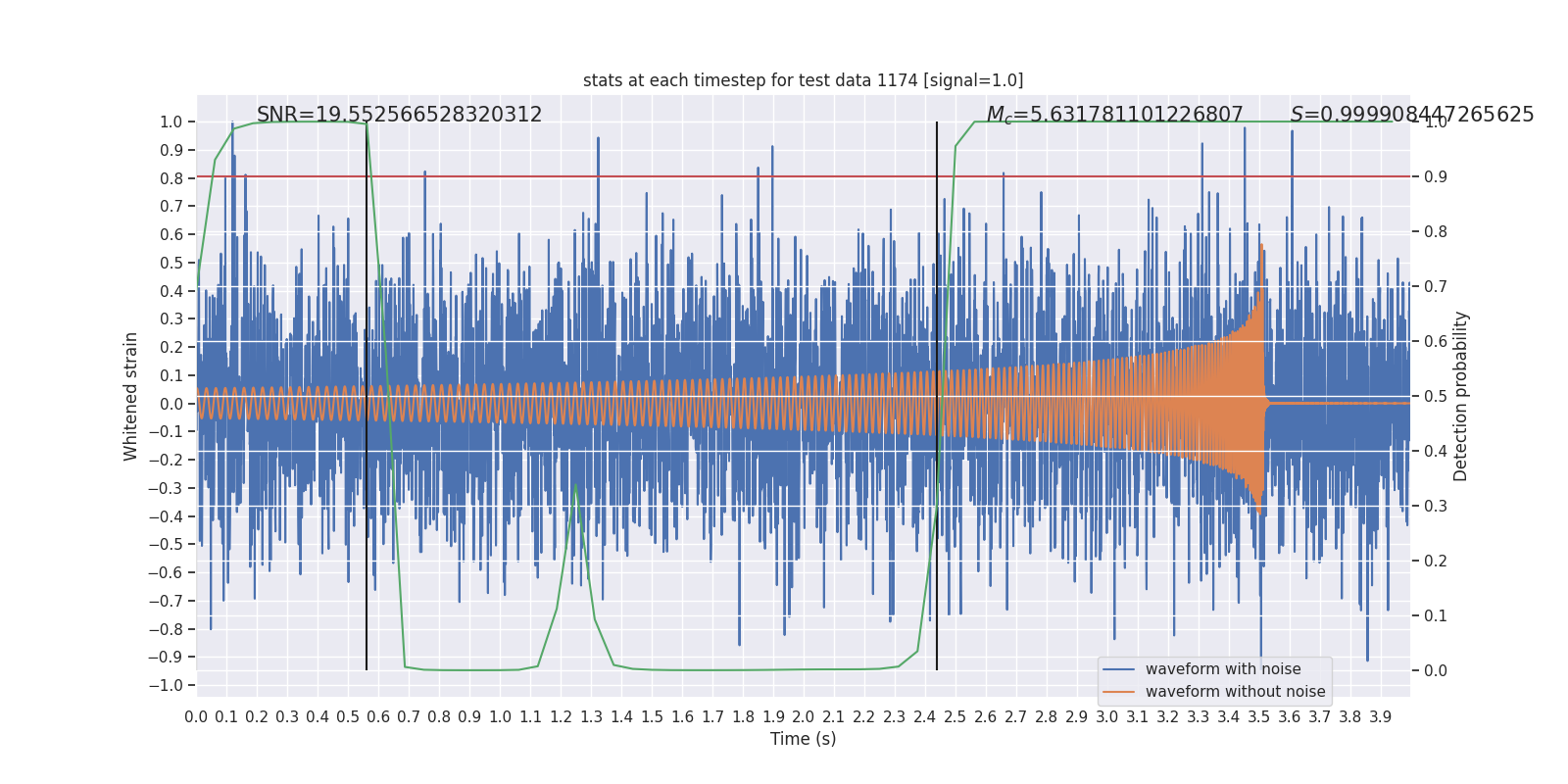Select the "waveform without noise" legend label

pos(1235,692)
